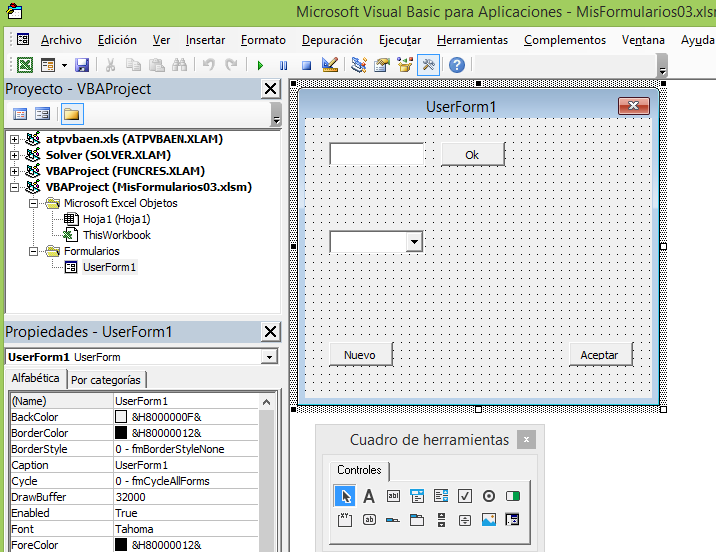Run the macro with green play icon
This screenshot has width=716, height=552.
[x=260, y=65]
